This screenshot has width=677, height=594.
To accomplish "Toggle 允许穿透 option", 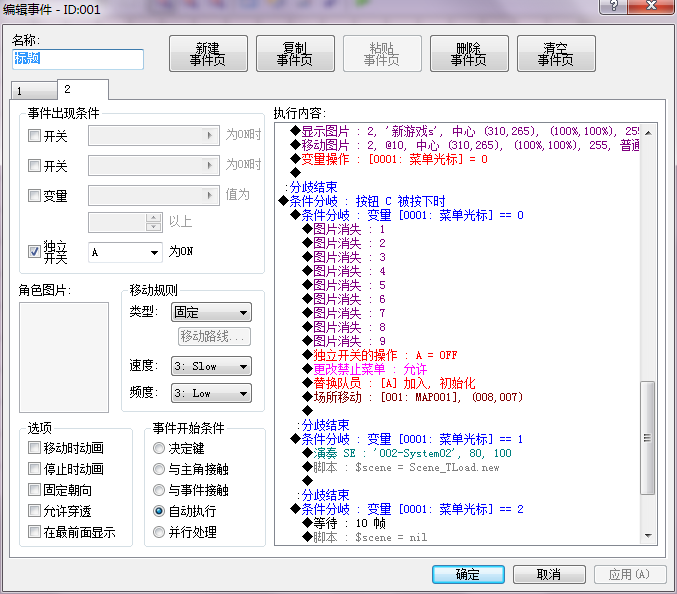I will pos(34,511).
